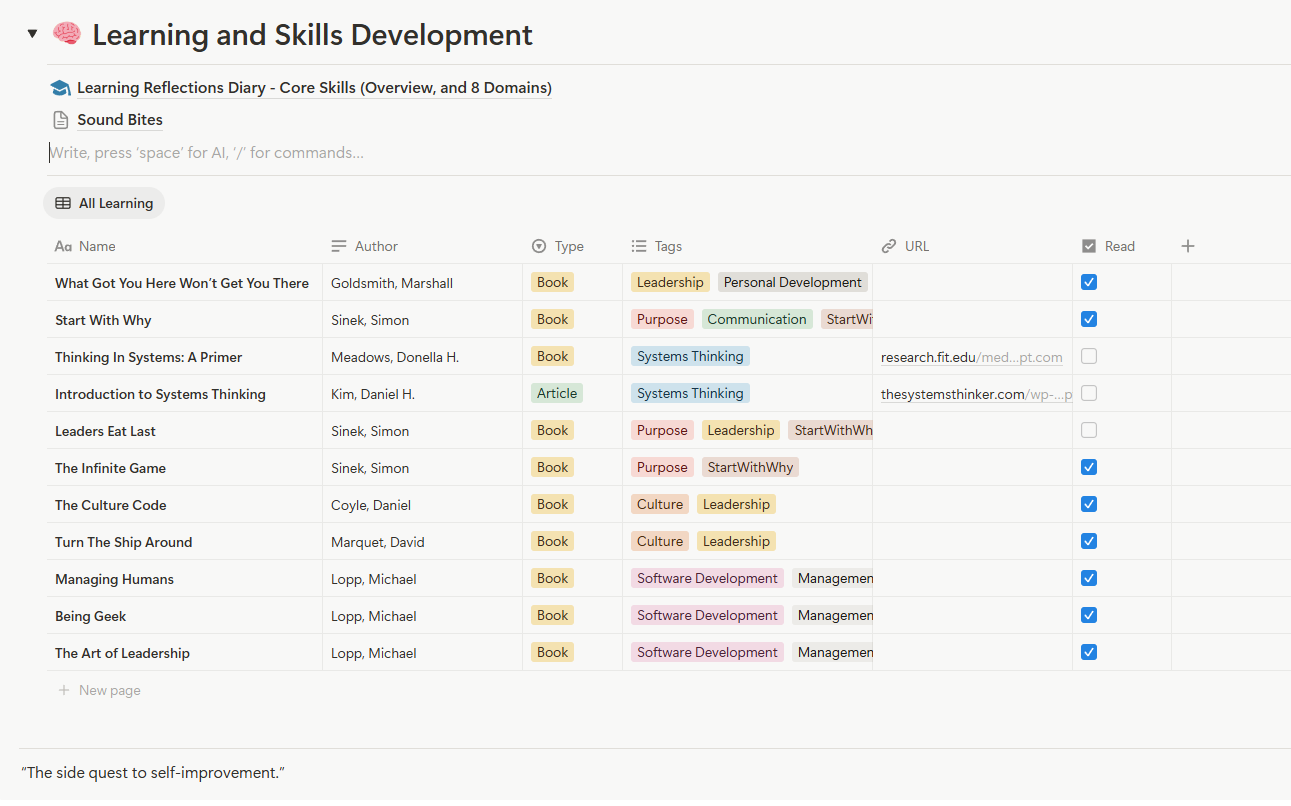1291x806 pixels.
Task: Add a new column with plus icon
Action: point(1188,246)
